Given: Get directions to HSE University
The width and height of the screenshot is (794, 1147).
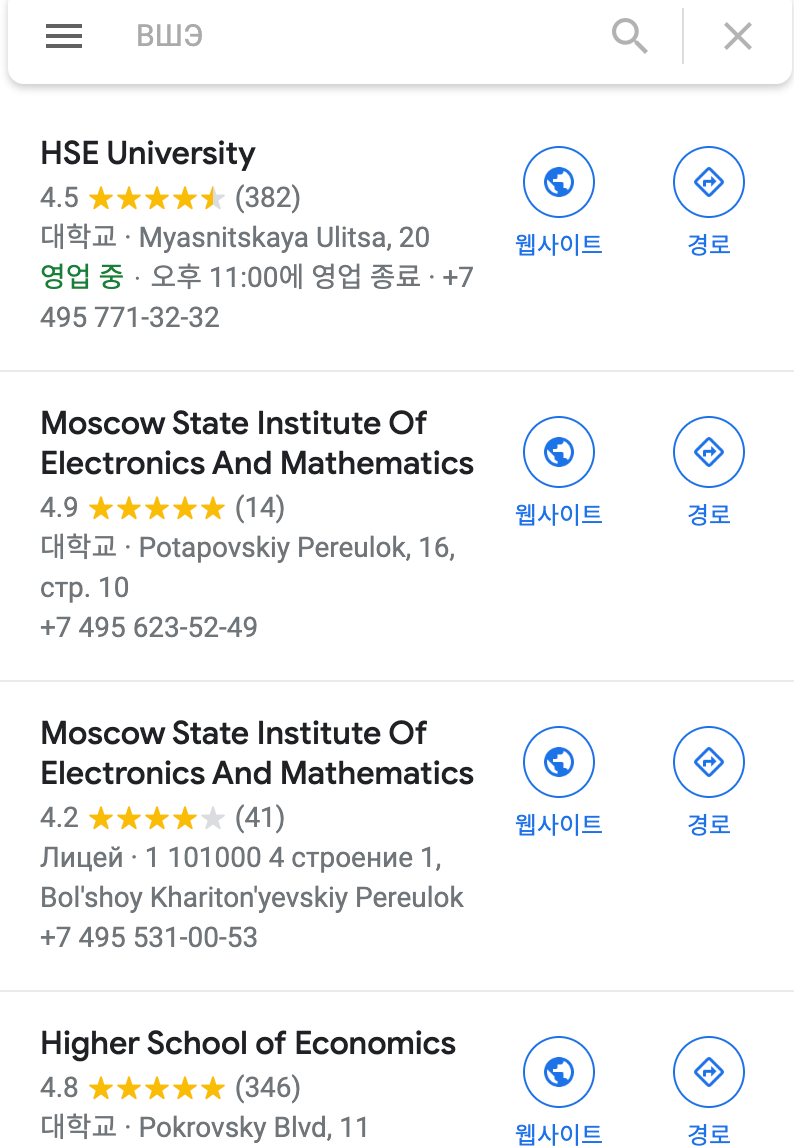Looking at the screenshot, I should click(709, 182).
